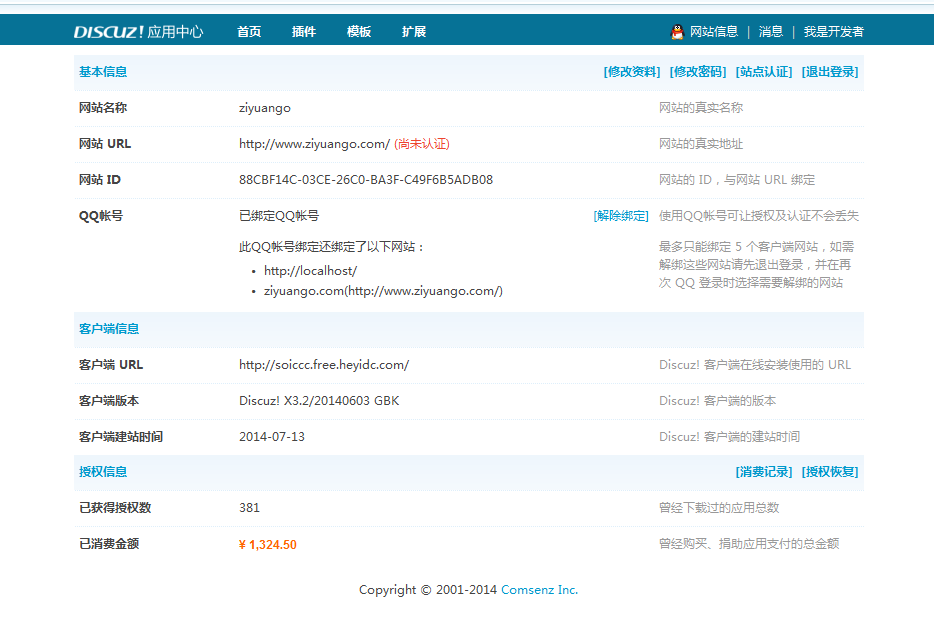Open 消息 in the top bar
The width and height of the screenshot is (934, 621).
[x=770, y=31]
